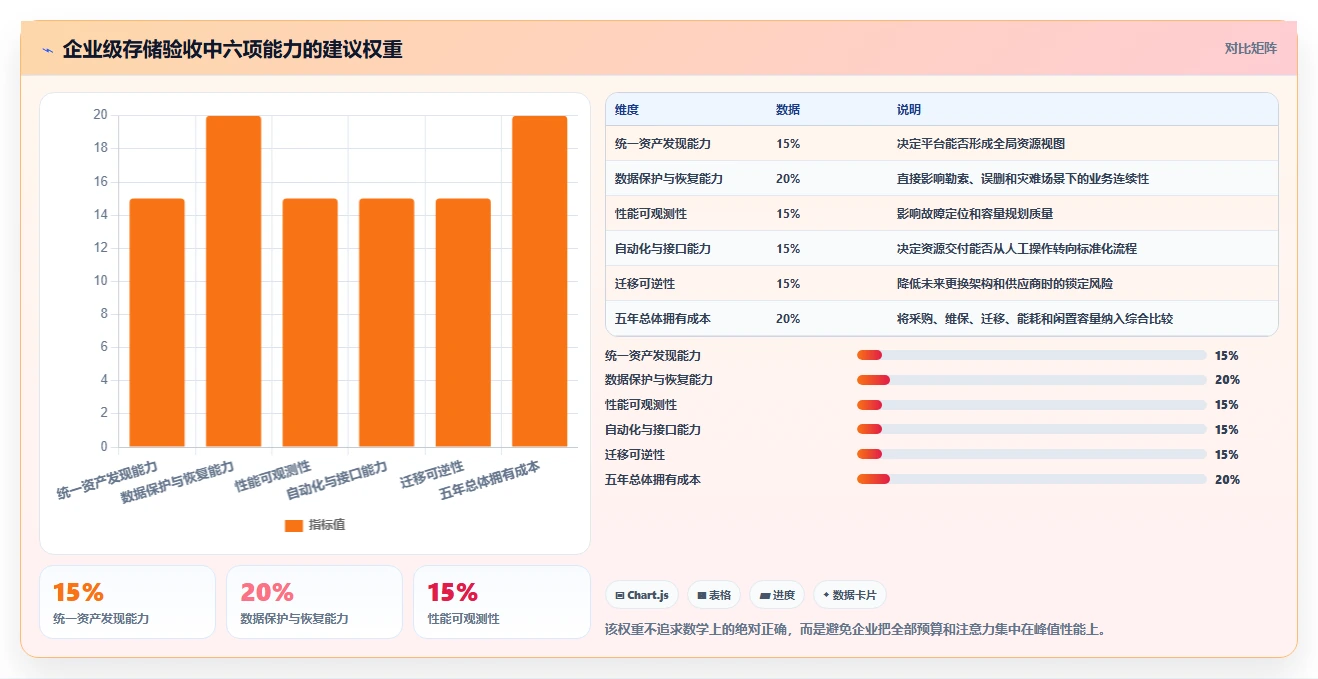Click table cell 自动化与接口能力
The width and height of the screenshot is (1318, 679).
(x=663, y=249)
